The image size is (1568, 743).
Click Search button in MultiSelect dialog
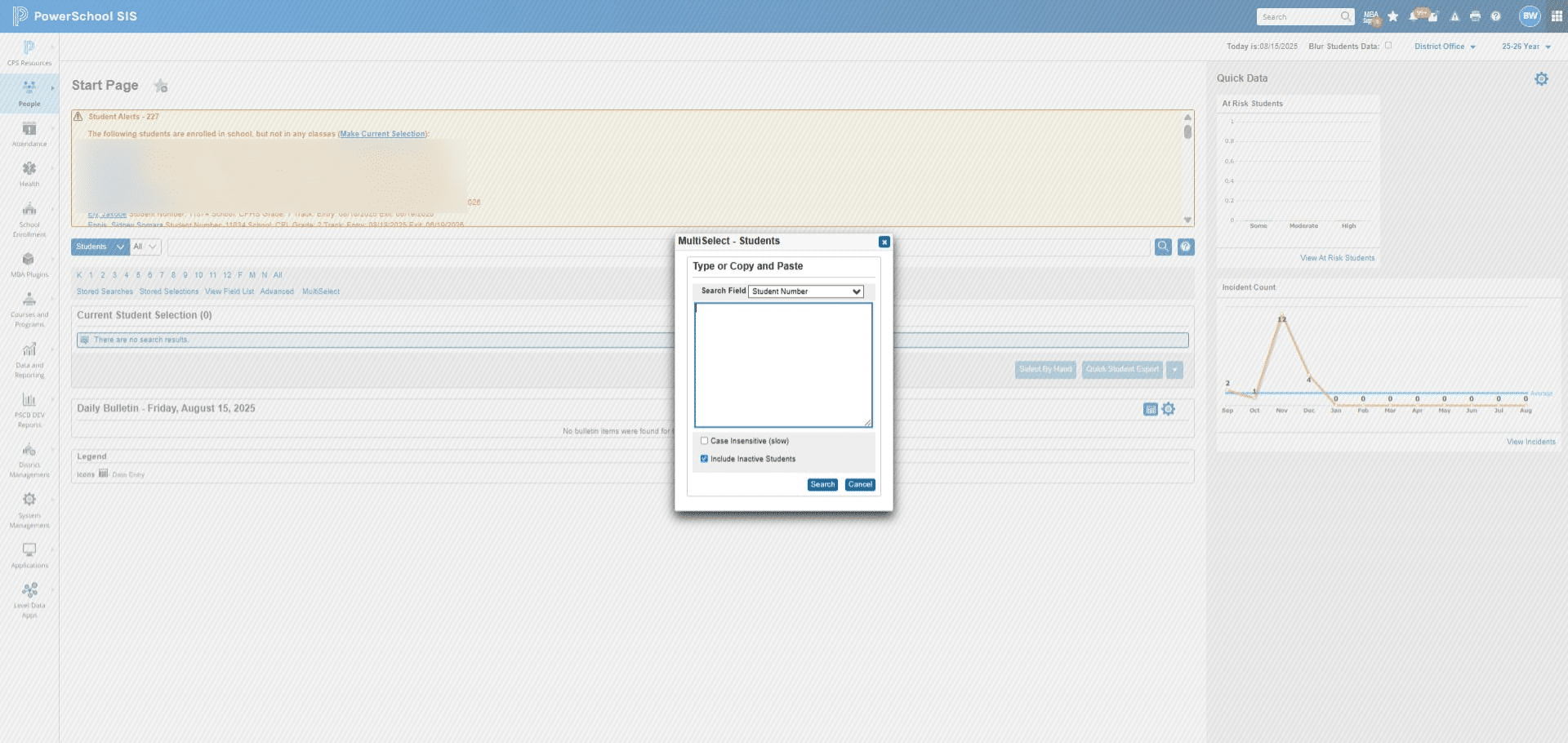822,485
